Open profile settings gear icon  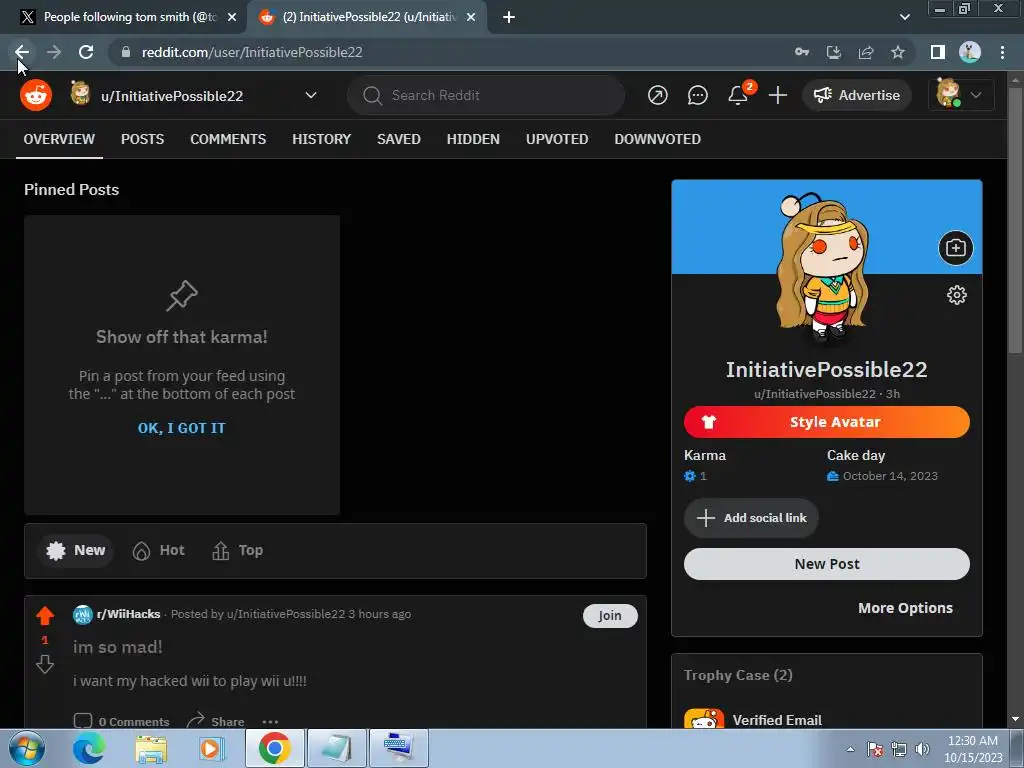tap(957, 295)
